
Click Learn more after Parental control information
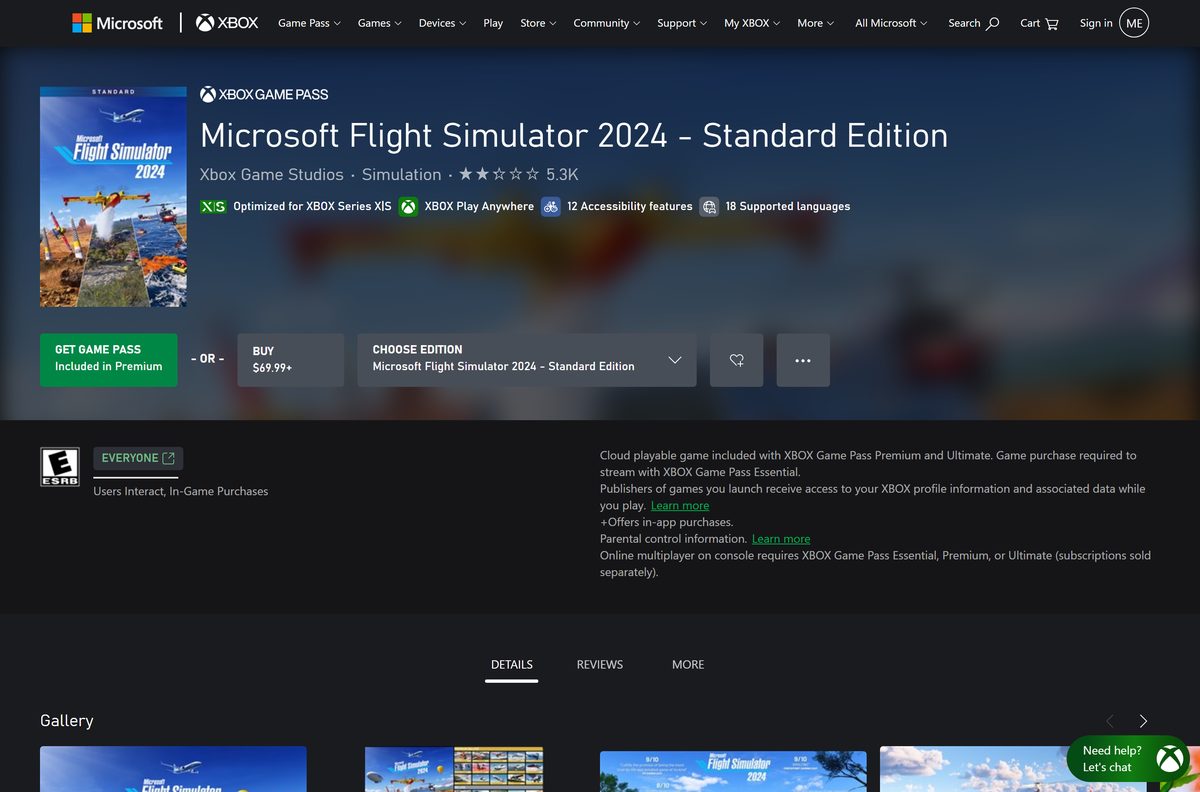pyautogui.click(x=781, y=539)
